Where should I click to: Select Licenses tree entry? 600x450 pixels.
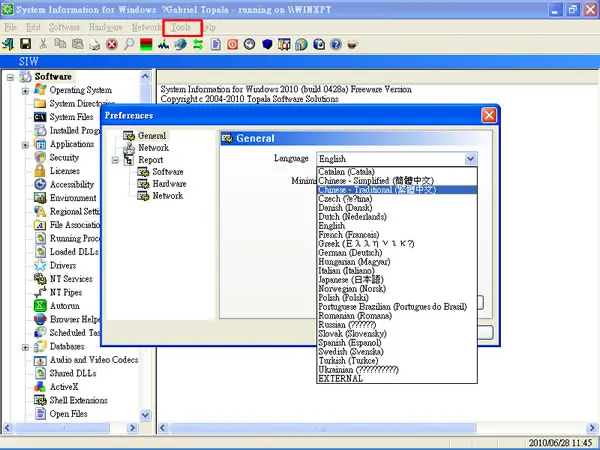pyautogui.click(x=65, y=171)
